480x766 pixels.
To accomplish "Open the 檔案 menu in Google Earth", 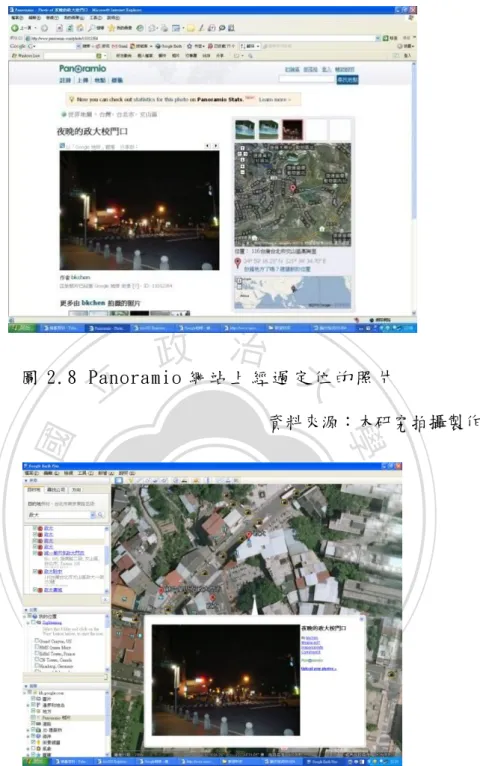I will [x=31, y=473].
